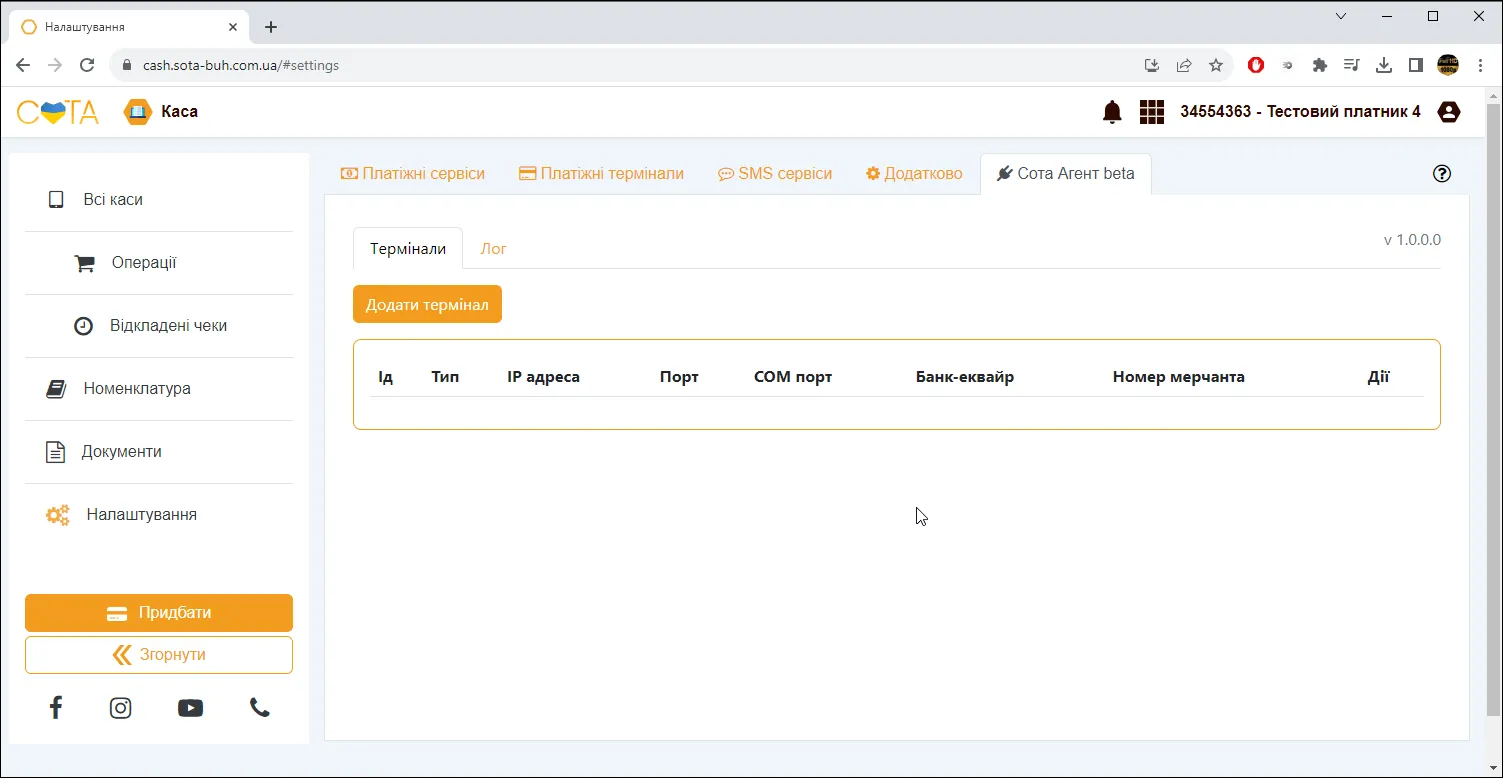
Task: Open the Instagram link icon
Action: [x=120, y=708]
